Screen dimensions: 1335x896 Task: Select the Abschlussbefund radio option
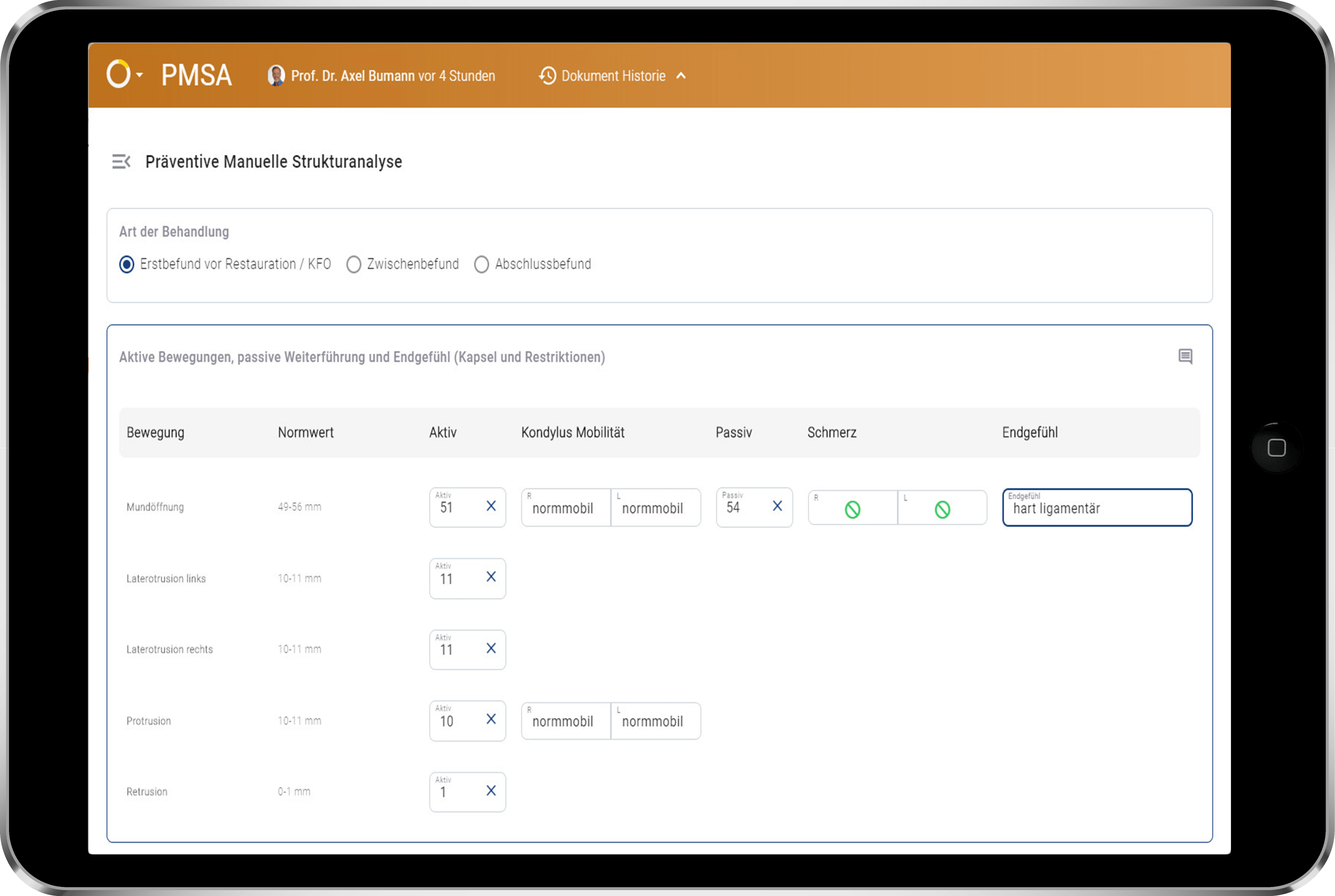pos(481,264)
